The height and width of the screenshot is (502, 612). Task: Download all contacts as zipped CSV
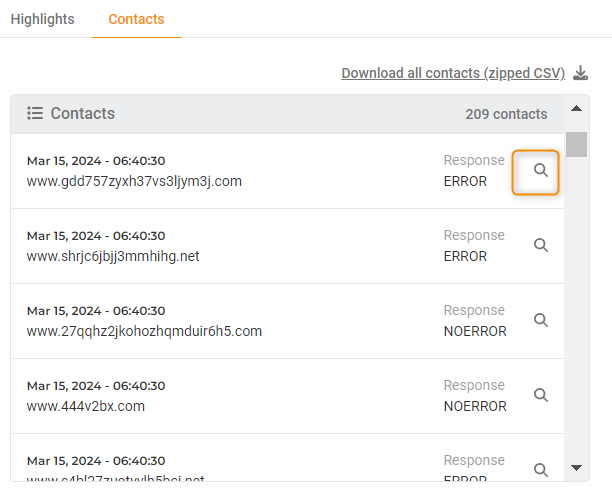[x=453, y=73]
